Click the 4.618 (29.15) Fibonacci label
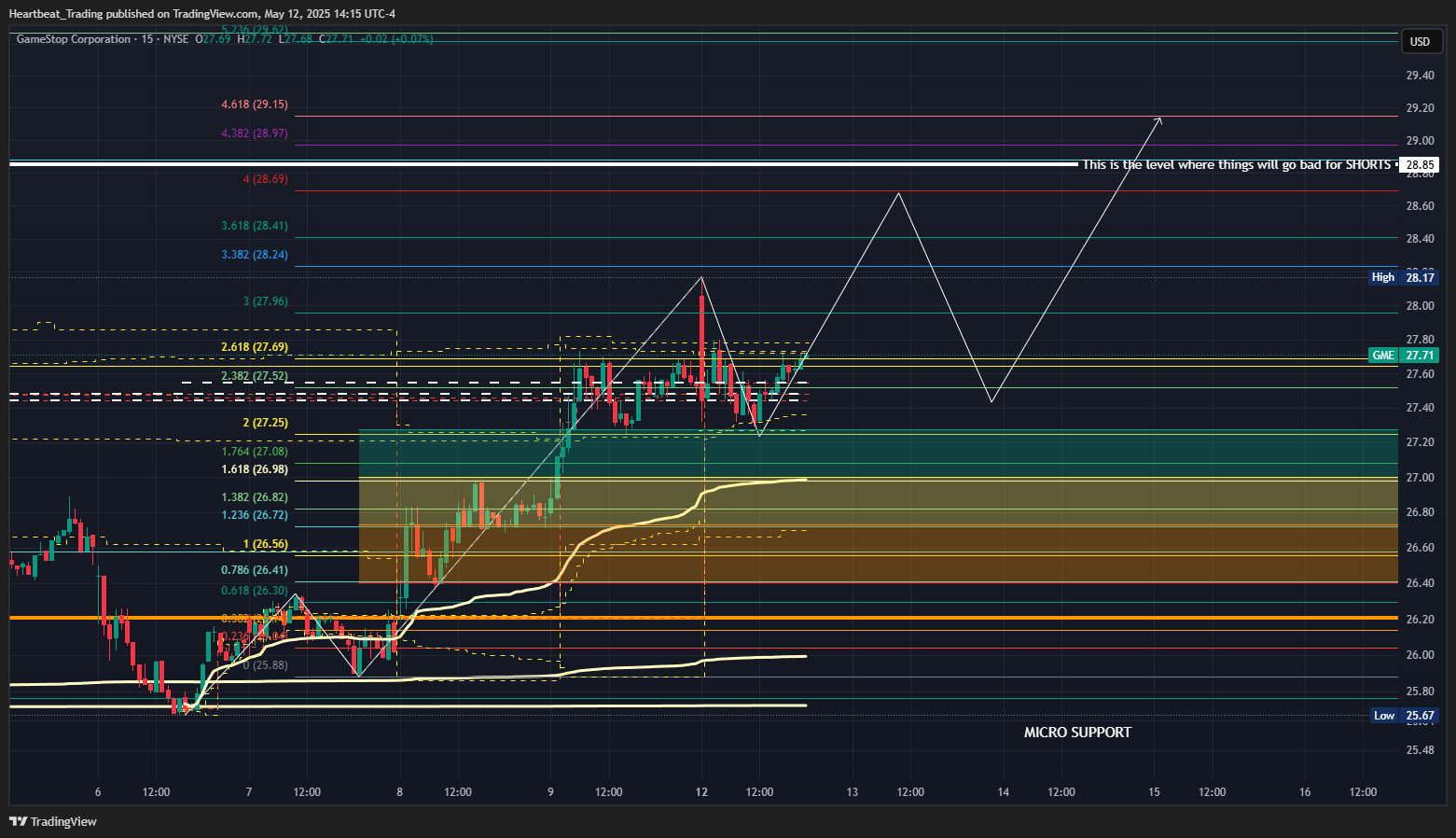Viewport: 1456px width, 838px height. 255,105
